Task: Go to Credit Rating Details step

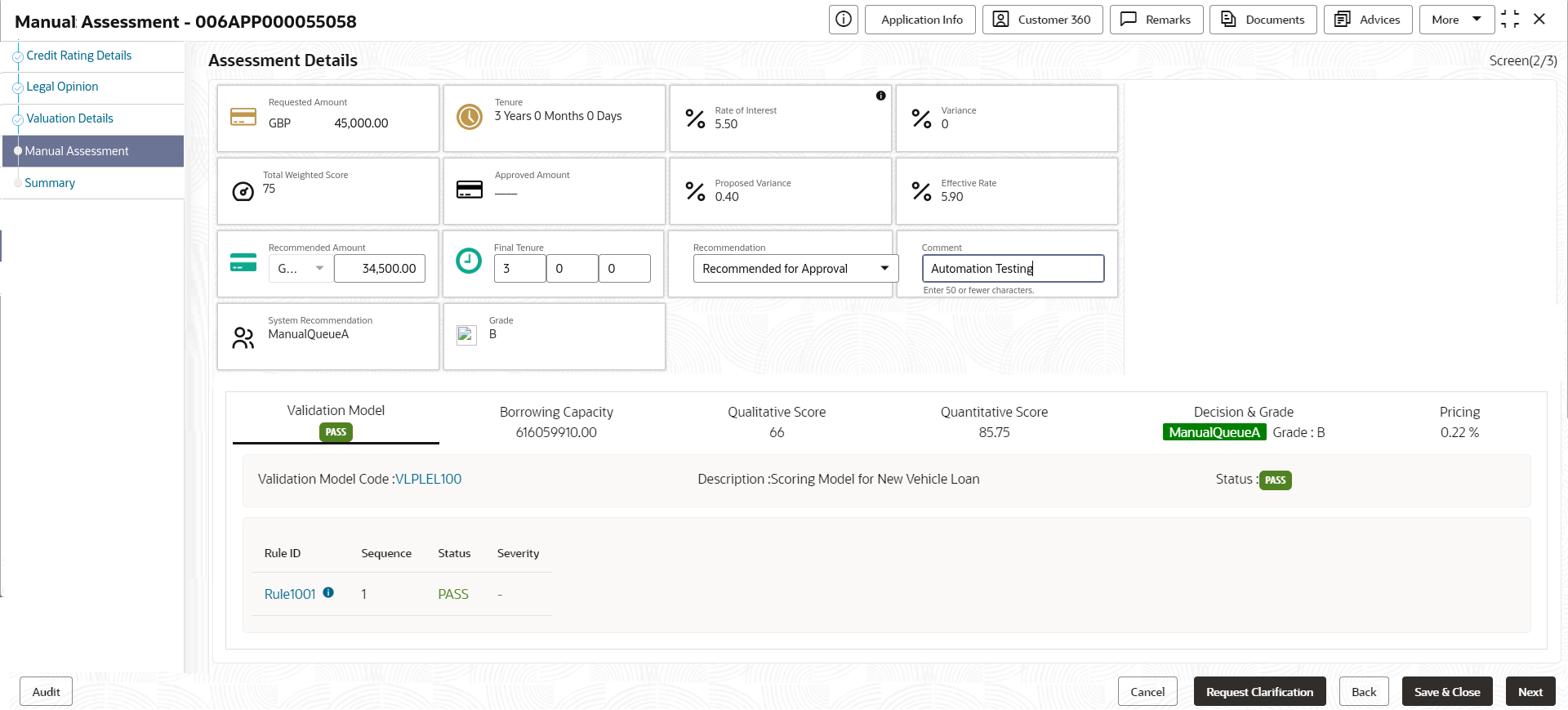Action: [x=79, y=56]
